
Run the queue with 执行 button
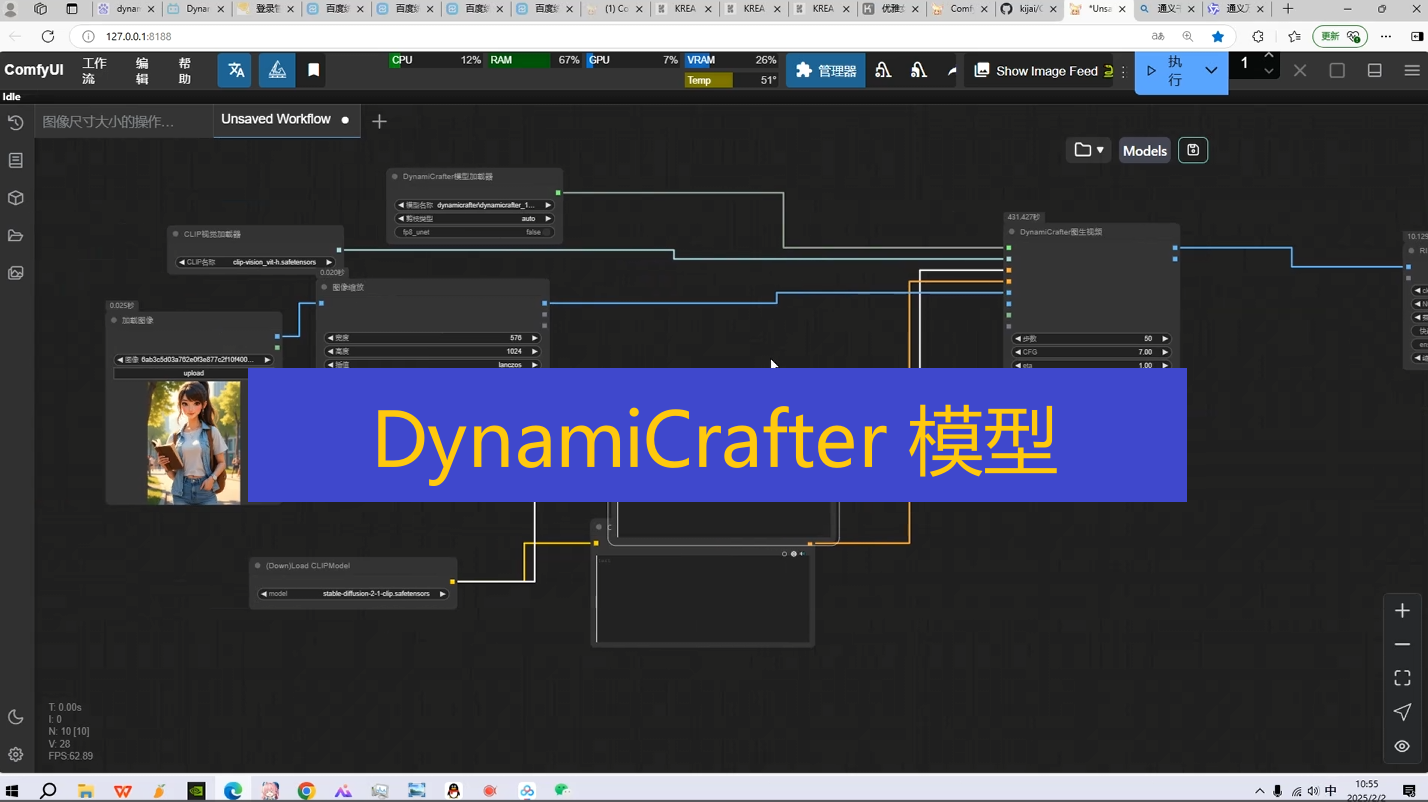tap(1165, 71)
